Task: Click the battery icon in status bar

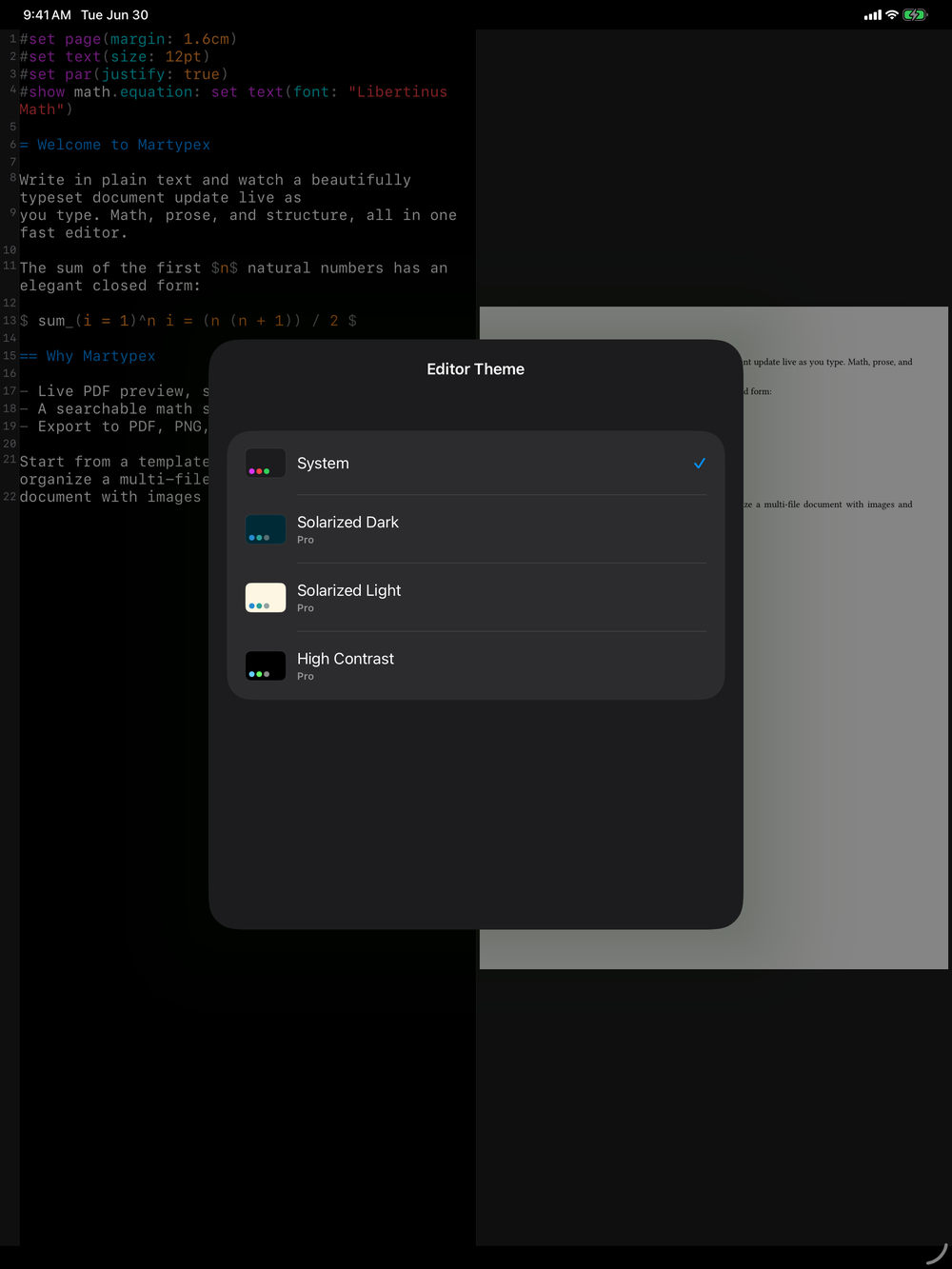Action: [915, 15]
